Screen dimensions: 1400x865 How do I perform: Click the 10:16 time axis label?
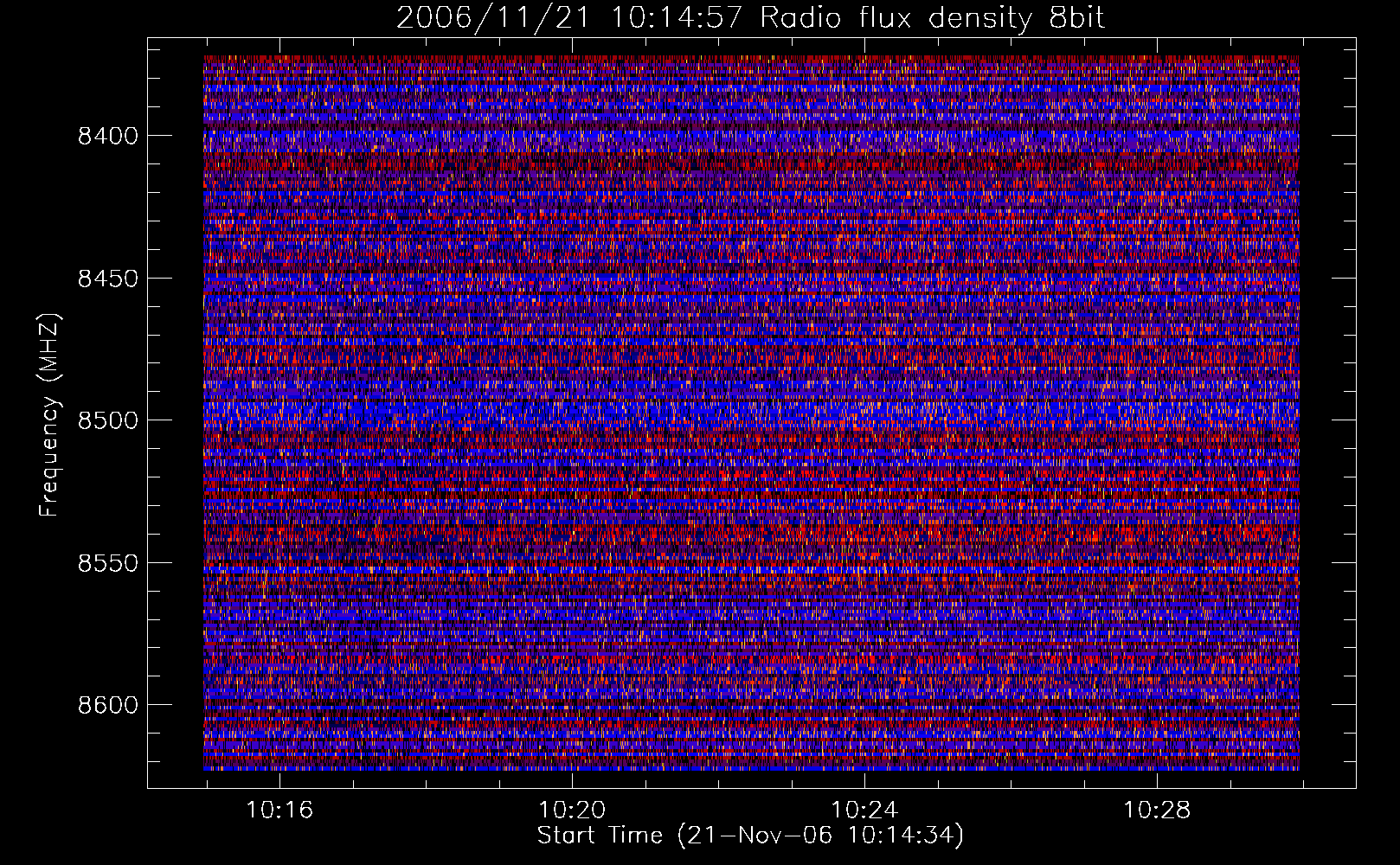(279, 811)
